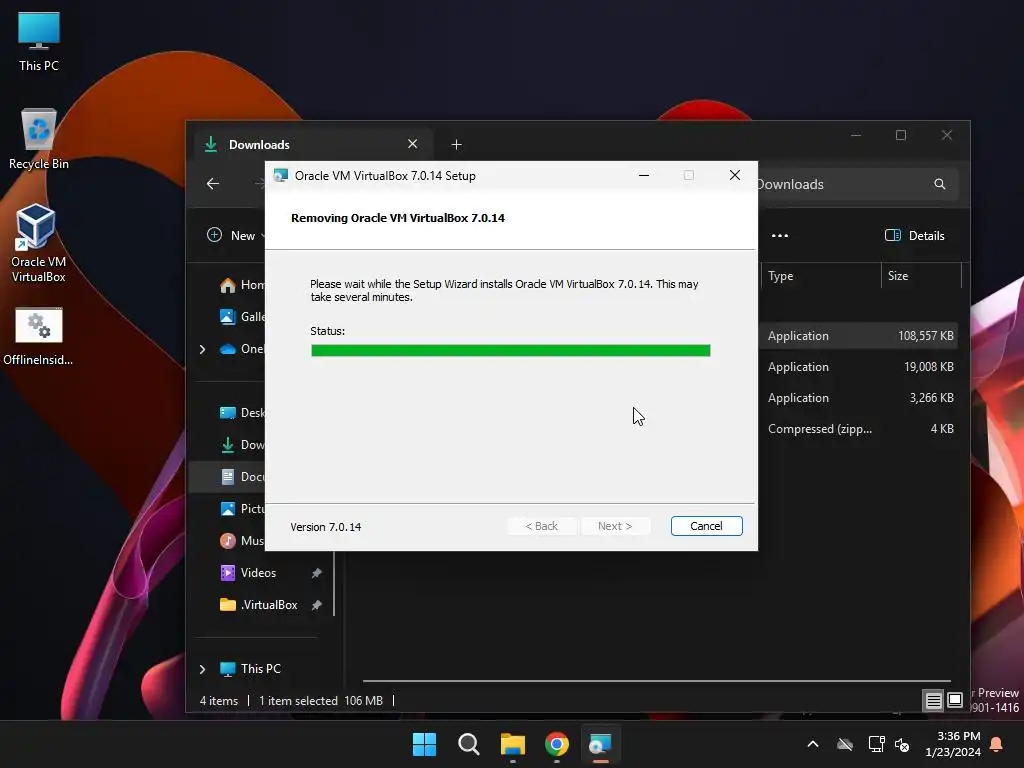
Task: Open OneDrive in navigation pane
Action: pyautogui.click(x=242, y=349)
